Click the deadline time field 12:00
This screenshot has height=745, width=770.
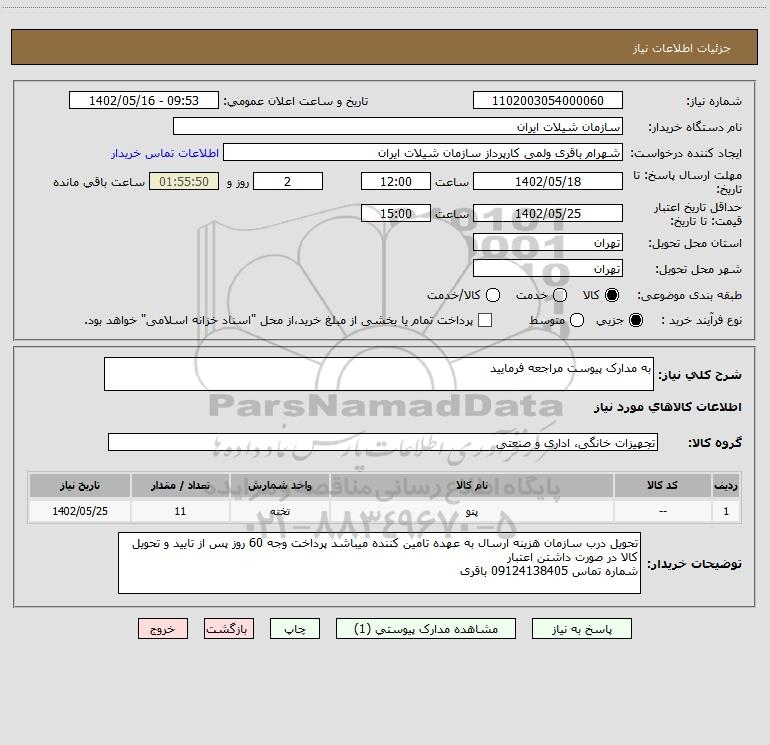click(396, 181)
